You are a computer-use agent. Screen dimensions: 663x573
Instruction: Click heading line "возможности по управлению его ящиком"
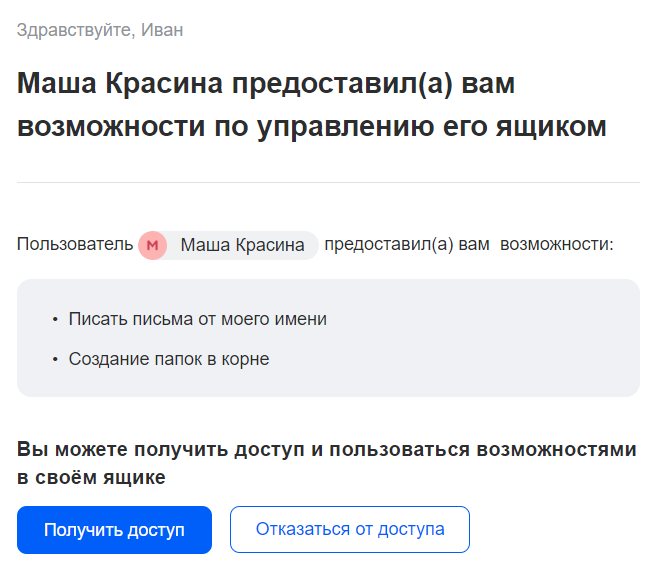[x=311, y=127]
